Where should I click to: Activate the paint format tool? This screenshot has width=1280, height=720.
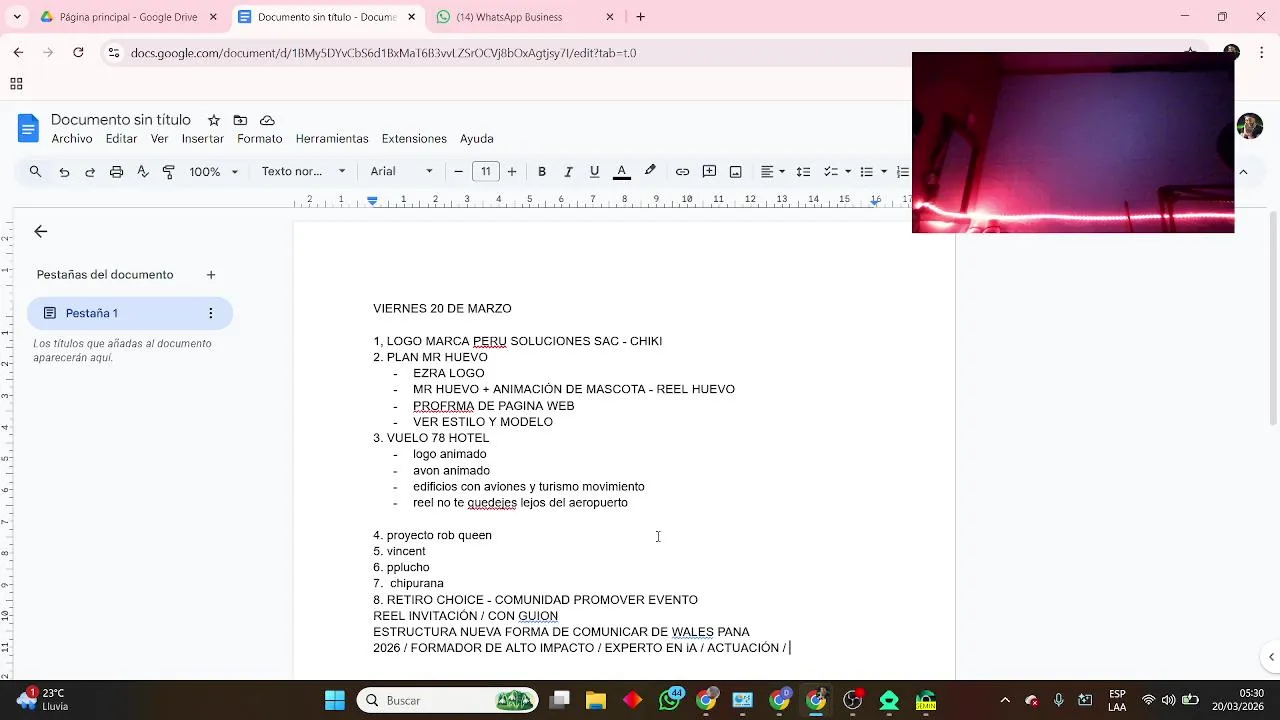[168, 172]
